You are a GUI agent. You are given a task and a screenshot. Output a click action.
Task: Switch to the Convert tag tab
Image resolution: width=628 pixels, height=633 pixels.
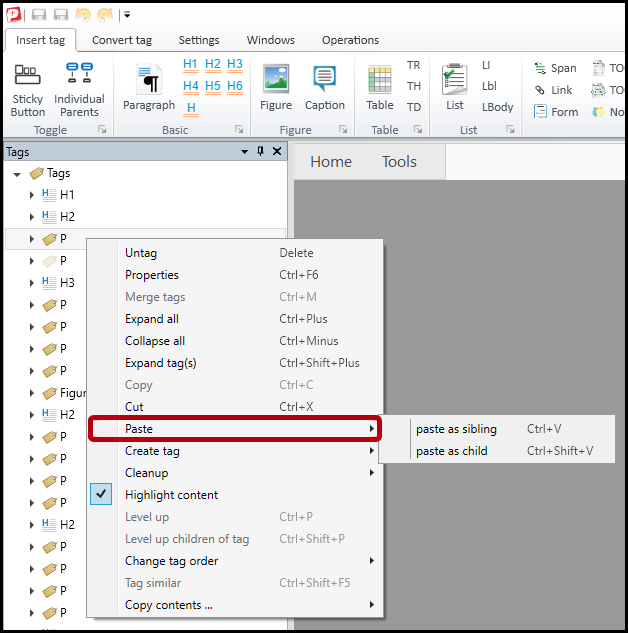click(x=122, y=40)
